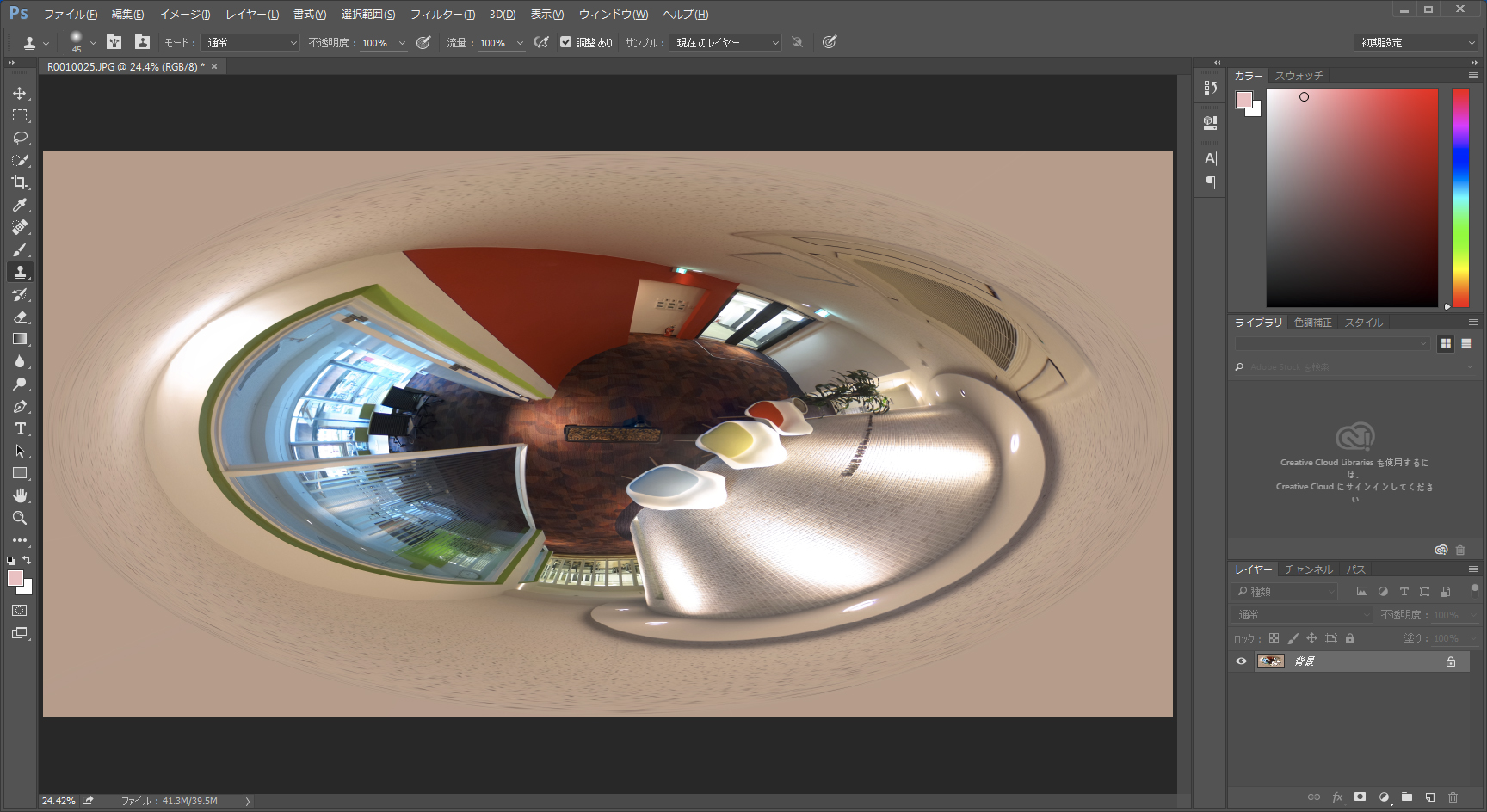Select the Dodge tool
The image size is (1487, 812).
tap(20, 384)
